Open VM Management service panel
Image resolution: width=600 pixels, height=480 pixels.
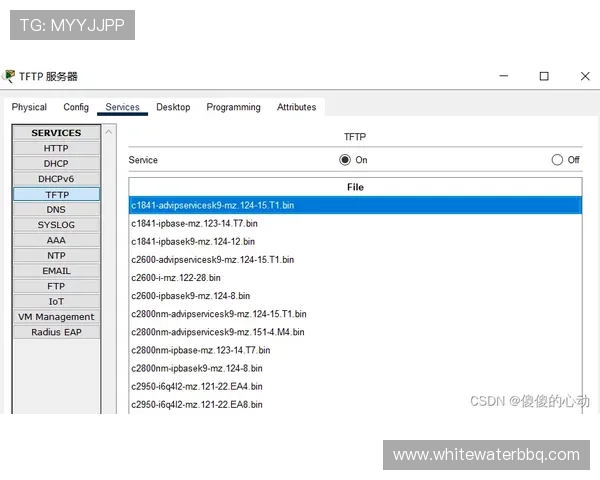click(56, 317)
